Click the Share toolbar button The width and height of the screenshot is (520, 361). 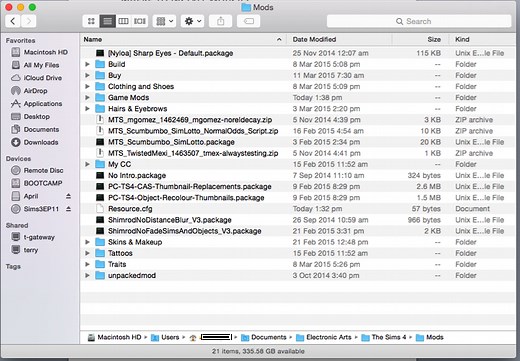point(221,21)
